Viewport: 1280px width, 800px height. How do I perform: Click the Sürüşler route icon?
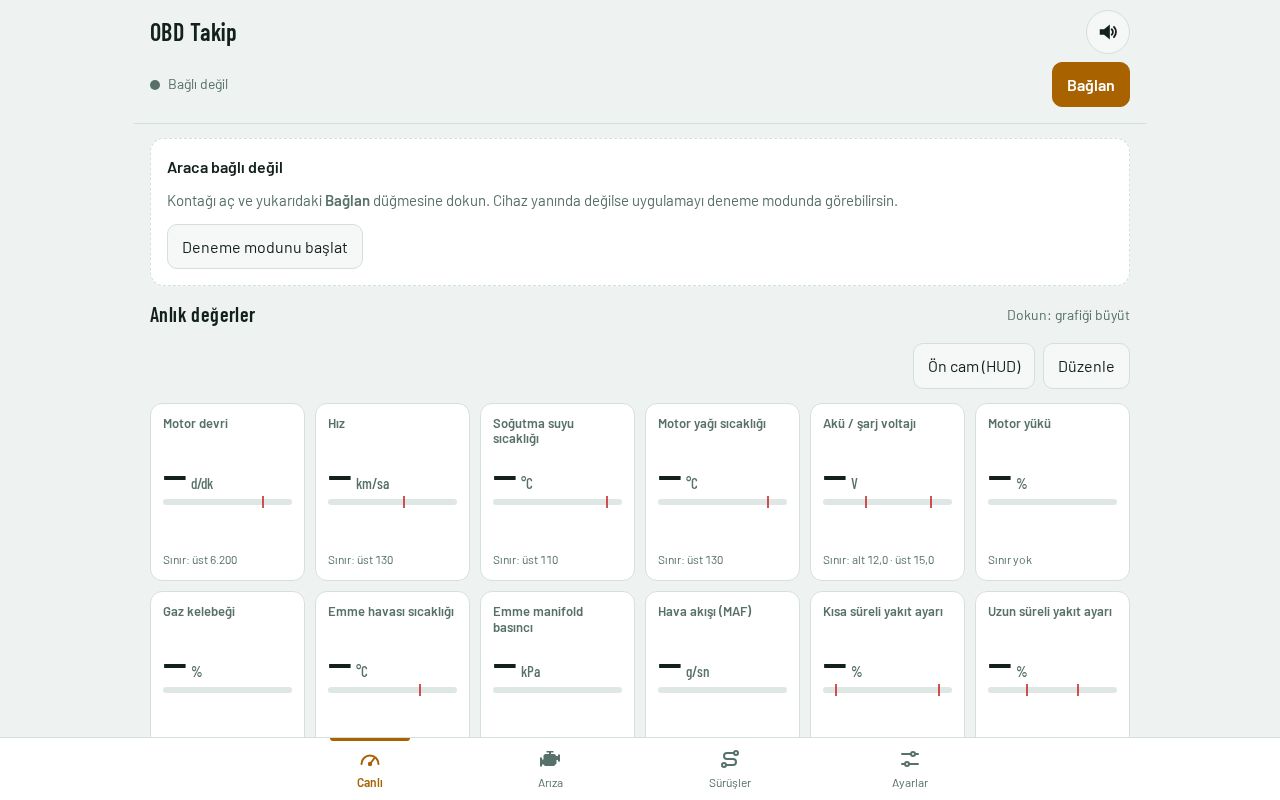(730, 760)
